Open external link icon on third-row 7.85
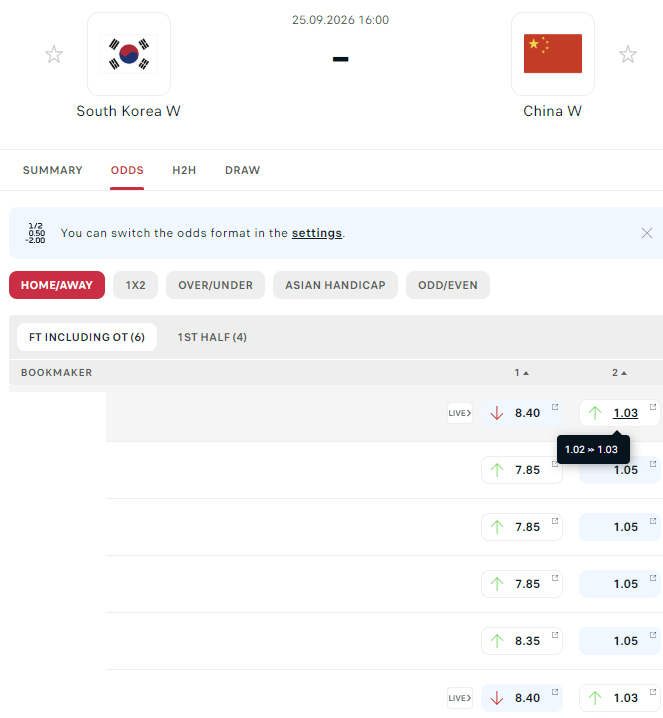 [x=555, y=521]
